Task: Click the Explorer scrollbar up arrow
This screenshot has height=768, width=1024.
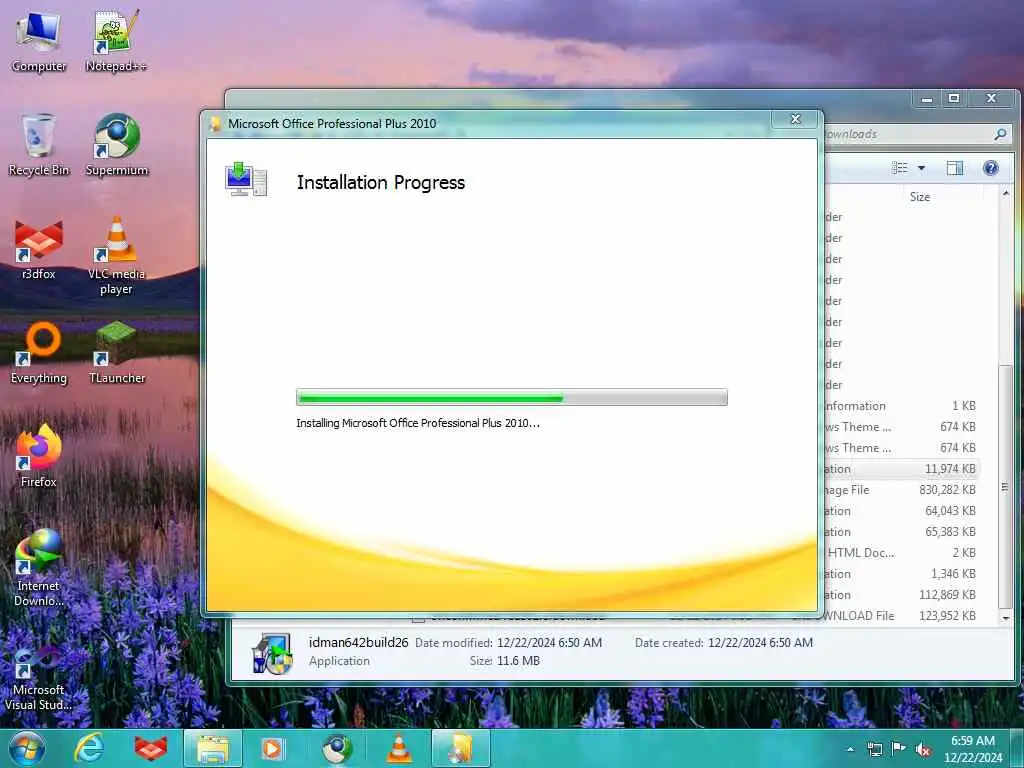Action: [1005, 194]
